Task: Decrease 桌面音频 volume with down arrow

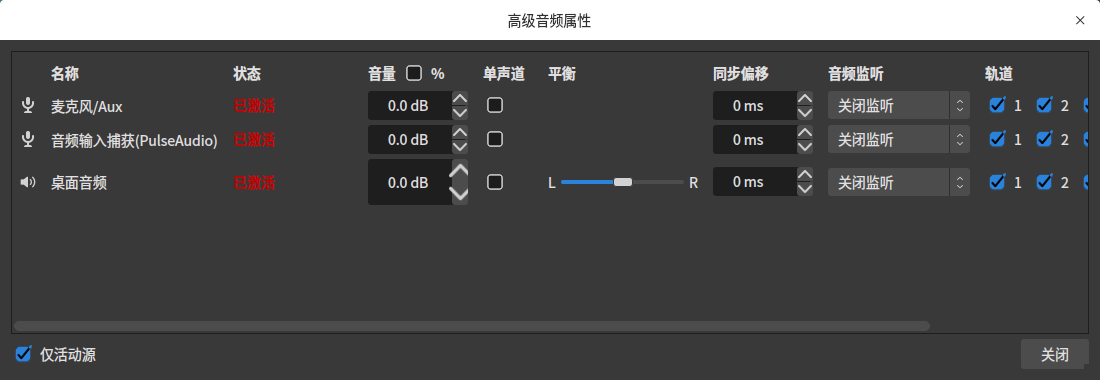Action: [x=460, y=194]
